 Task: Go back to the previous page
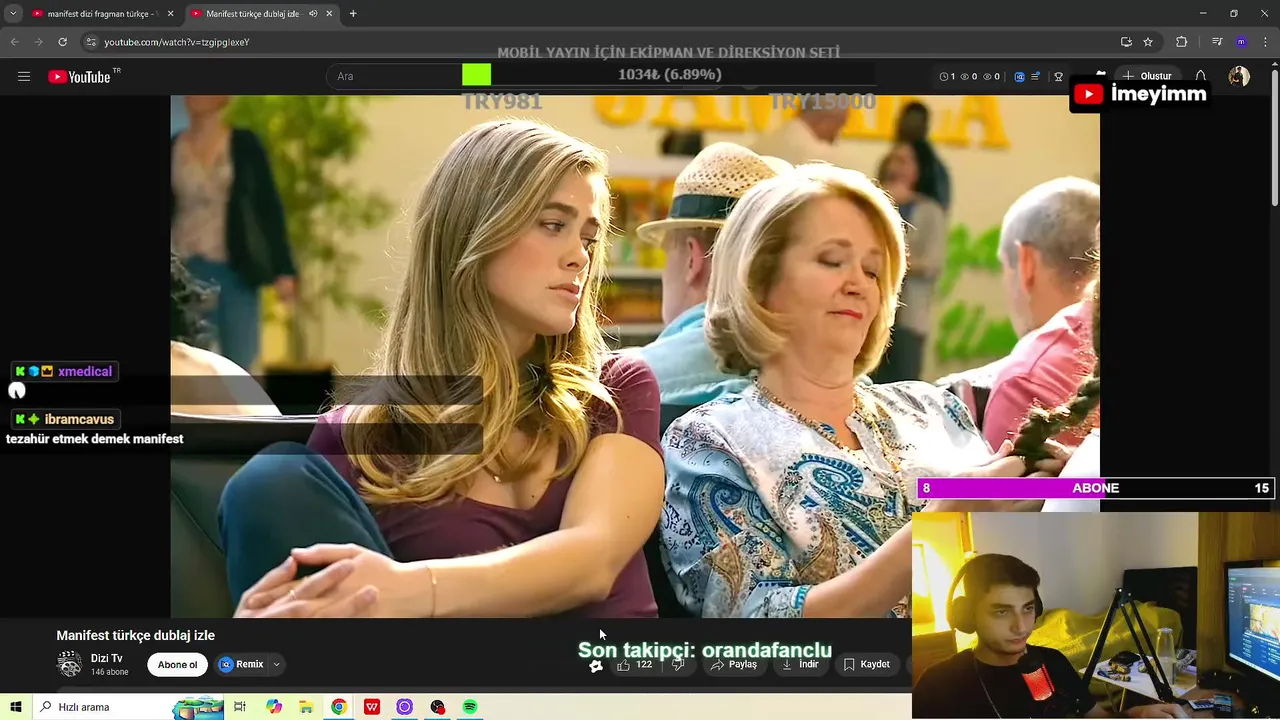pyautogui.click(x=14, y=42)
